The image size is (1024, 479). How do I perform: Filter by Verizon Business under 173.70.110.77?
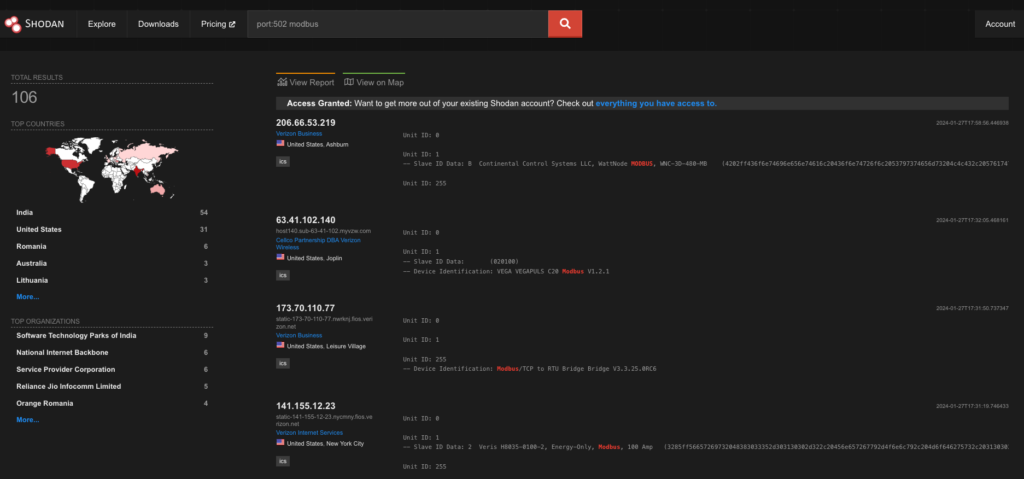pos(299,335)
